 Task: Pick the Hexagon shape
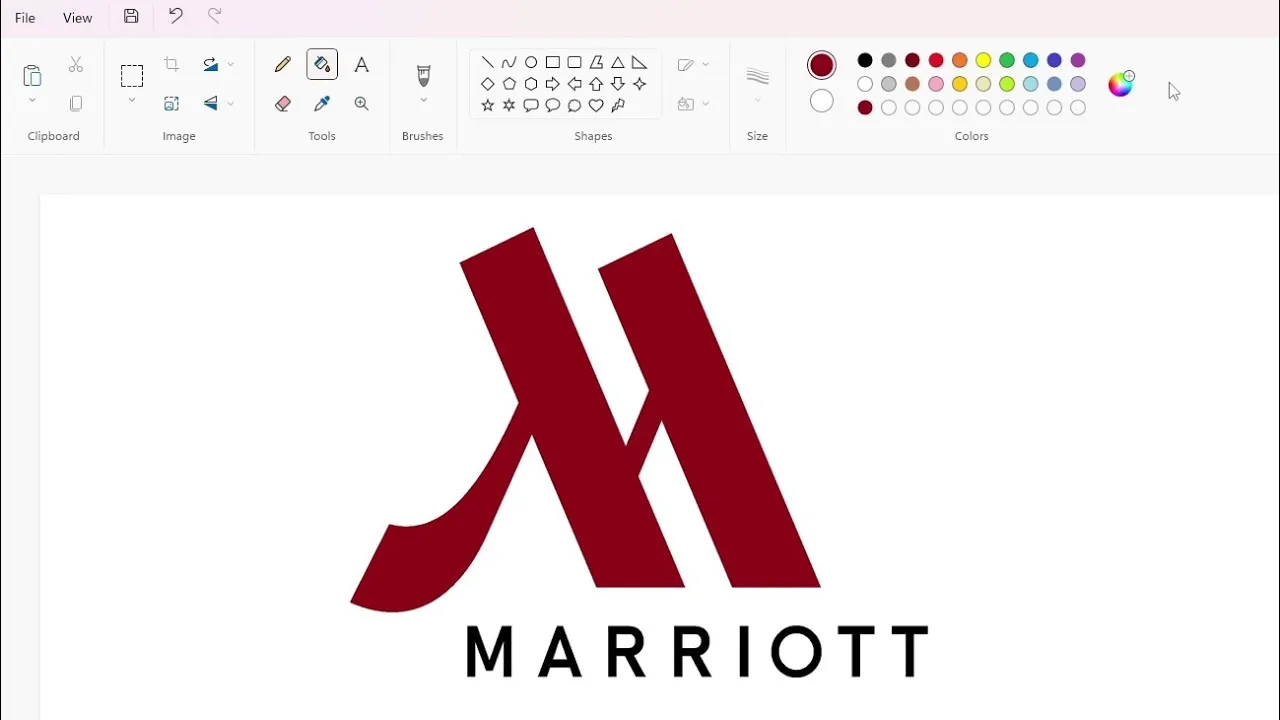(x=531, y=84)
